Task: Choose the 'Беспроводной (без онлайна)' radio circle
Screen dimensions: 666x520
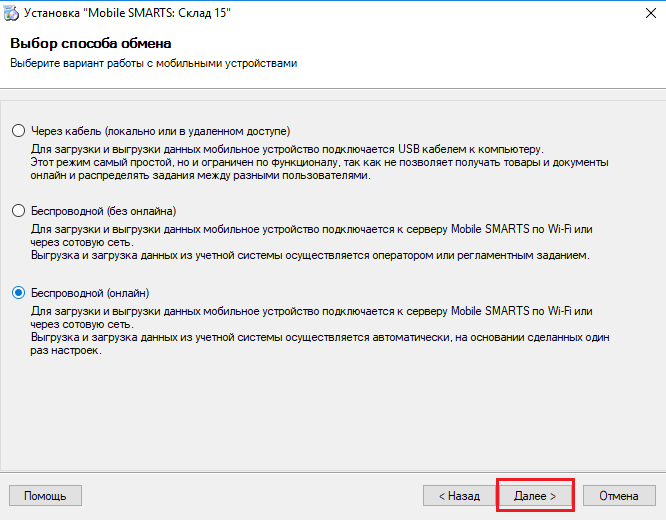Action: 18,211
